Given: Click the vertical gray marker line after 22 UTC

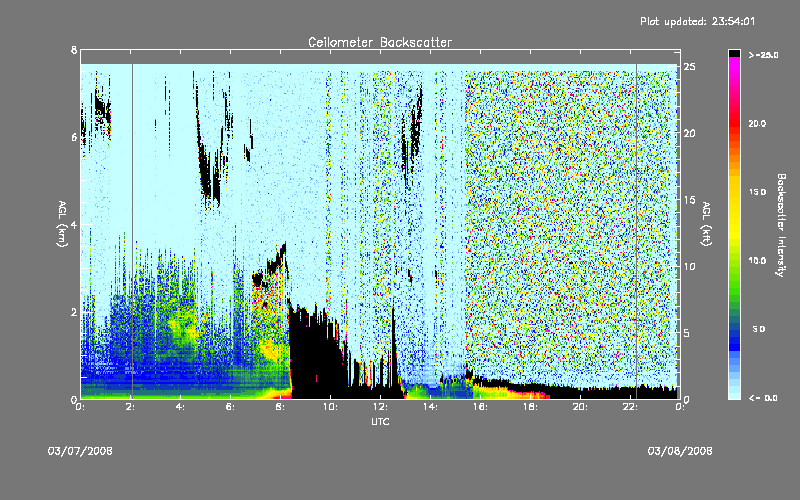Looking at the screenshot, I should click(636, 231).
